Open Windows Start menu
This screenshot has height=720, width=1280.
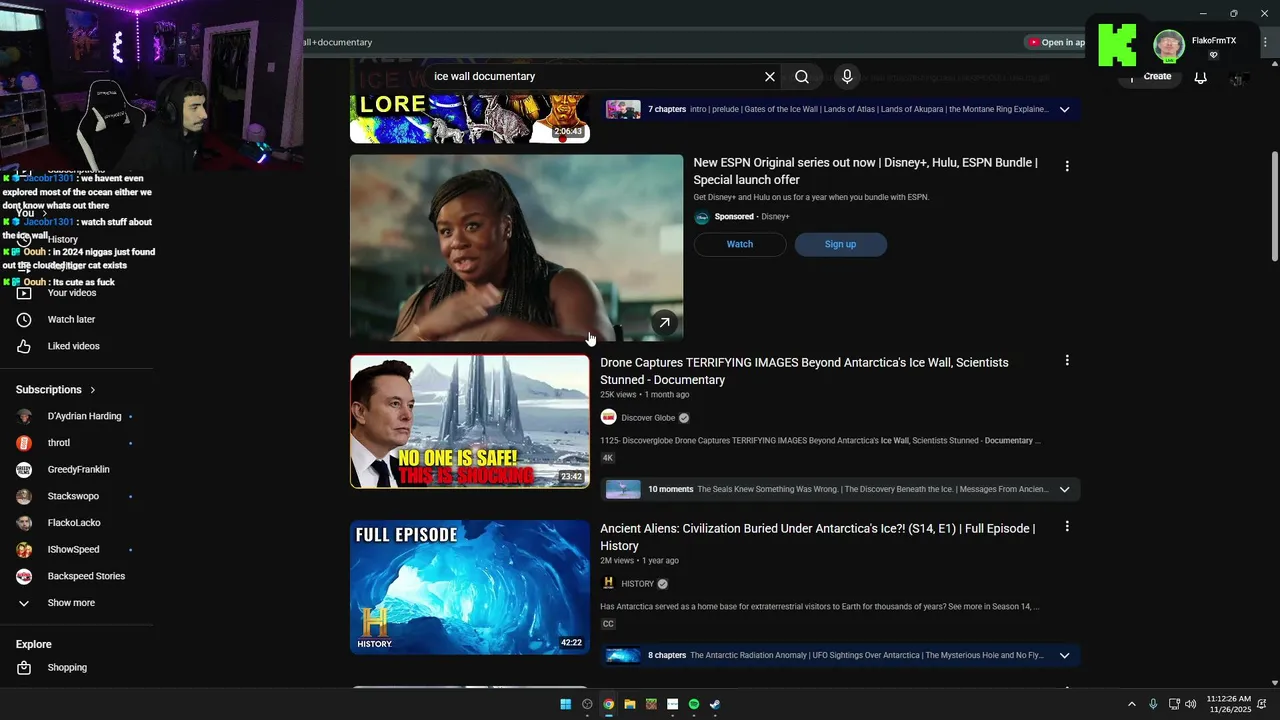coord(566,704)
